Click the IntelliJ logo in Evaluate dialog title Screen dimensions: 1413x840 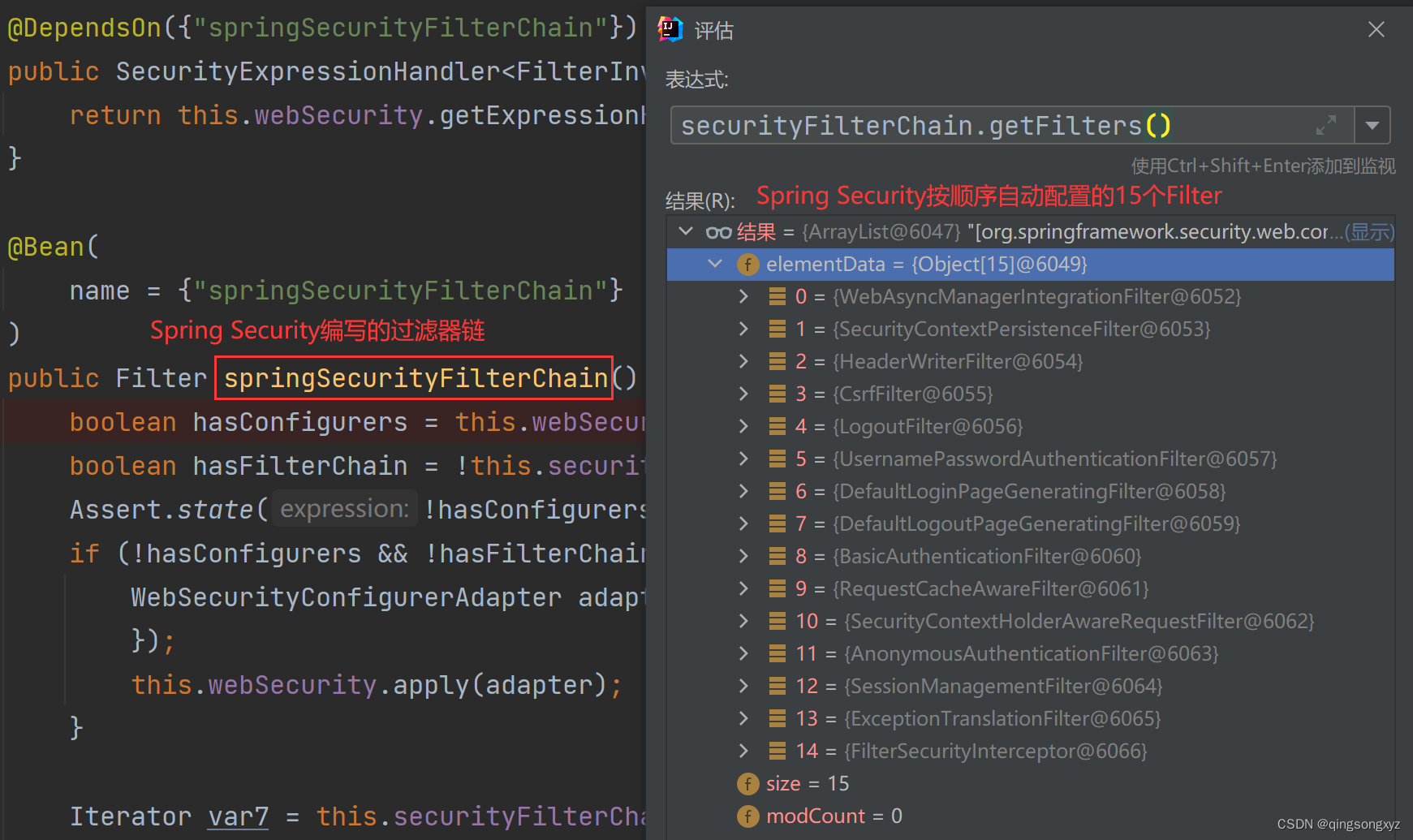tap(670, 29)
